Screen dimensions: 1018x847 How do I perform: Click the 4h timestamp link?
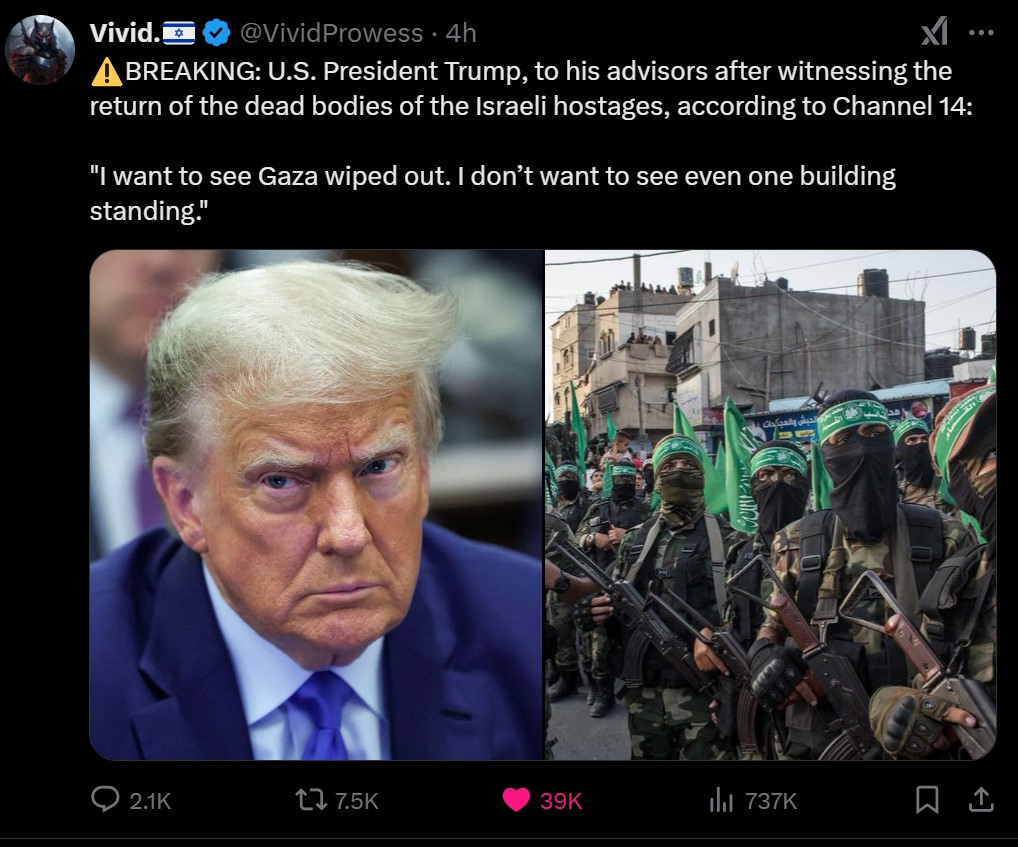click(461, 33)
